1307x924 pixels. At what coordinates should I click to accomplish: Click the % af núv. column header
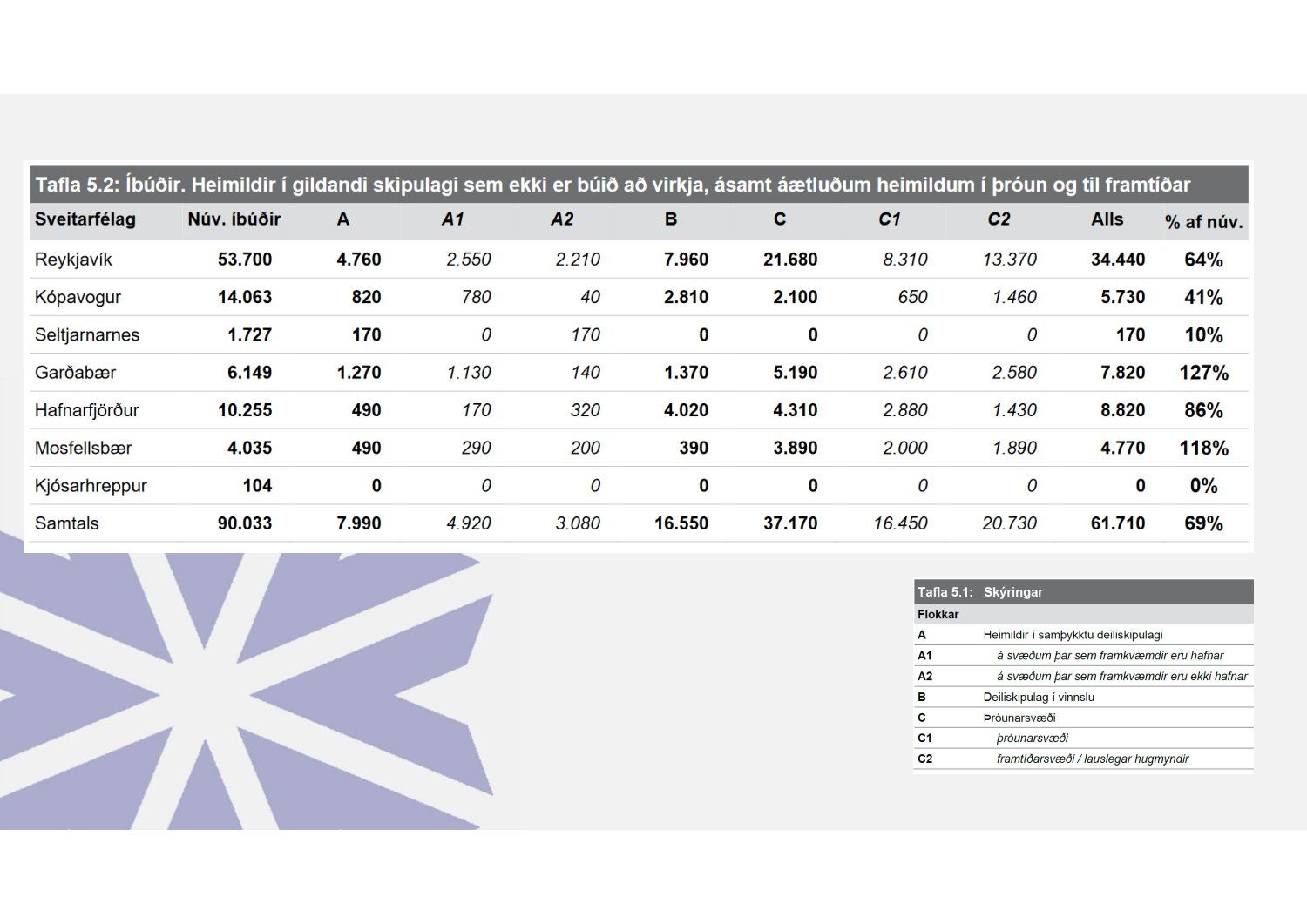(x=1203, y=222)
